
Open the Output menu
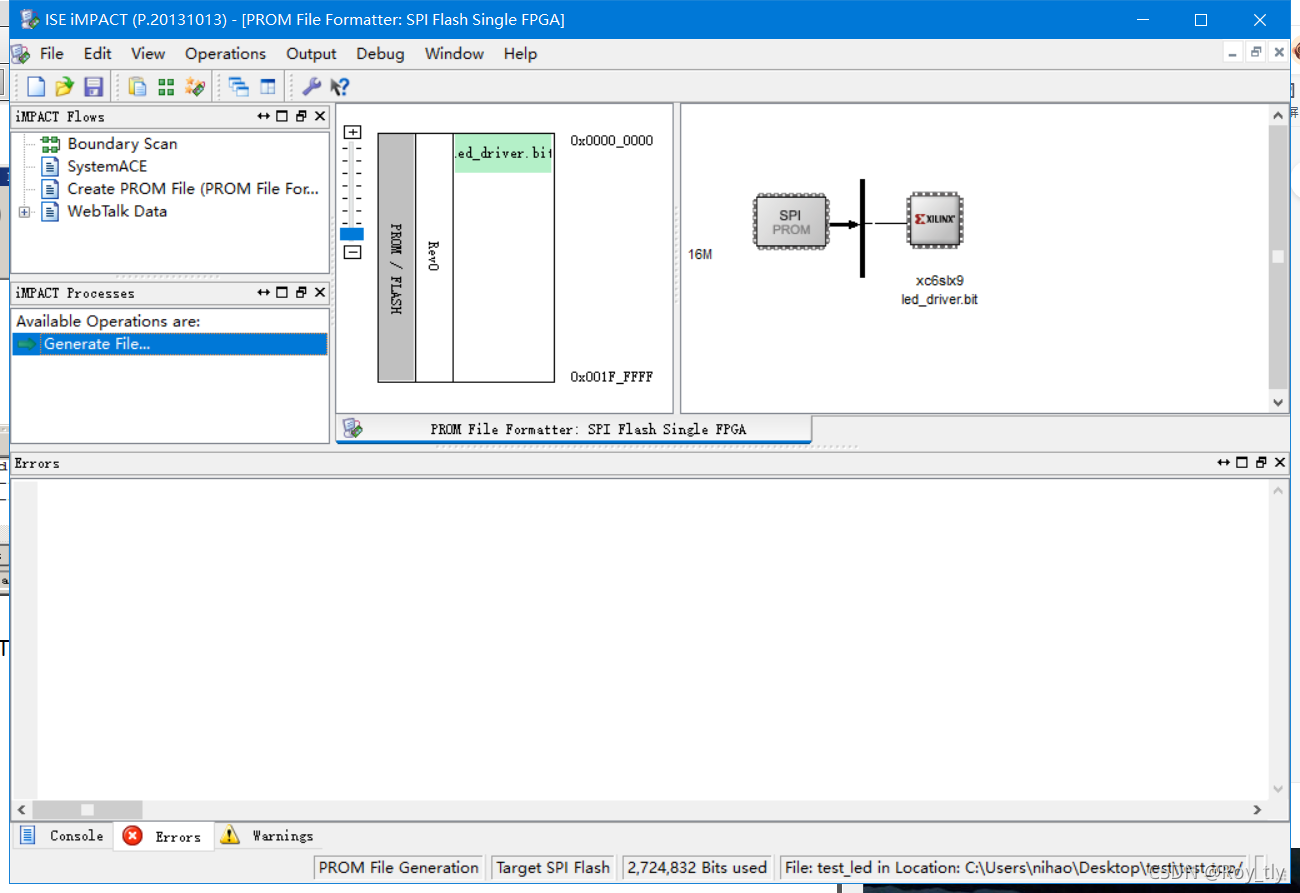pyautogui.click(x=311, y=53)
